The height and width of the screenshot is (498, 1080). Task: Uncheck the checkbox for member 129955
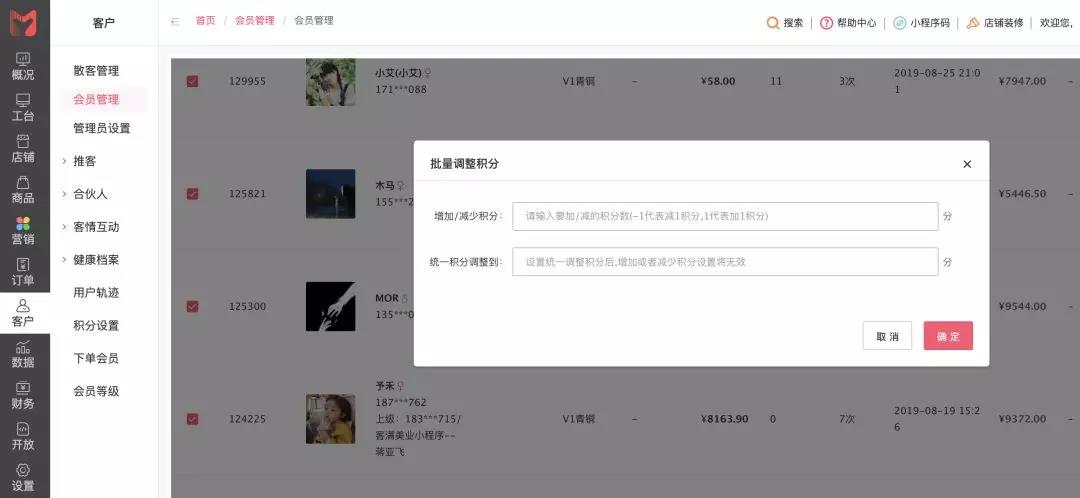point(193,81)
